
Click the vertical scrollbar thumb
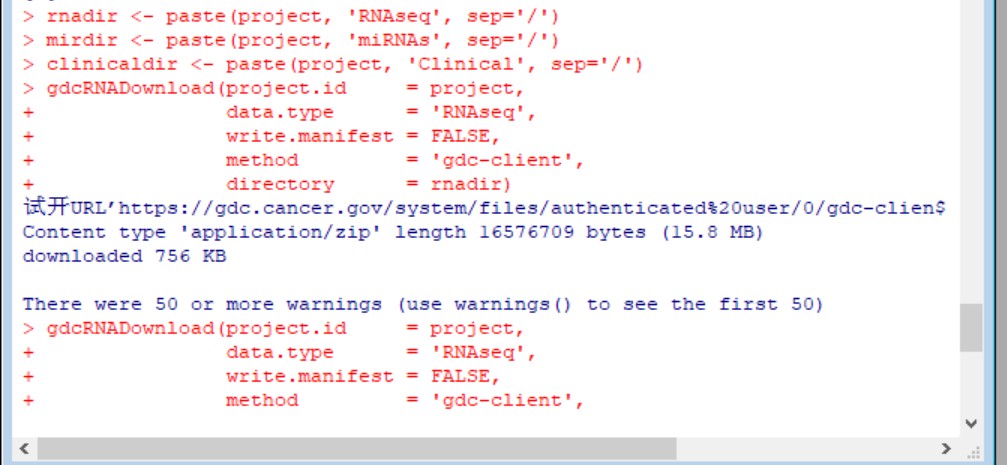(x=970, y=328)
